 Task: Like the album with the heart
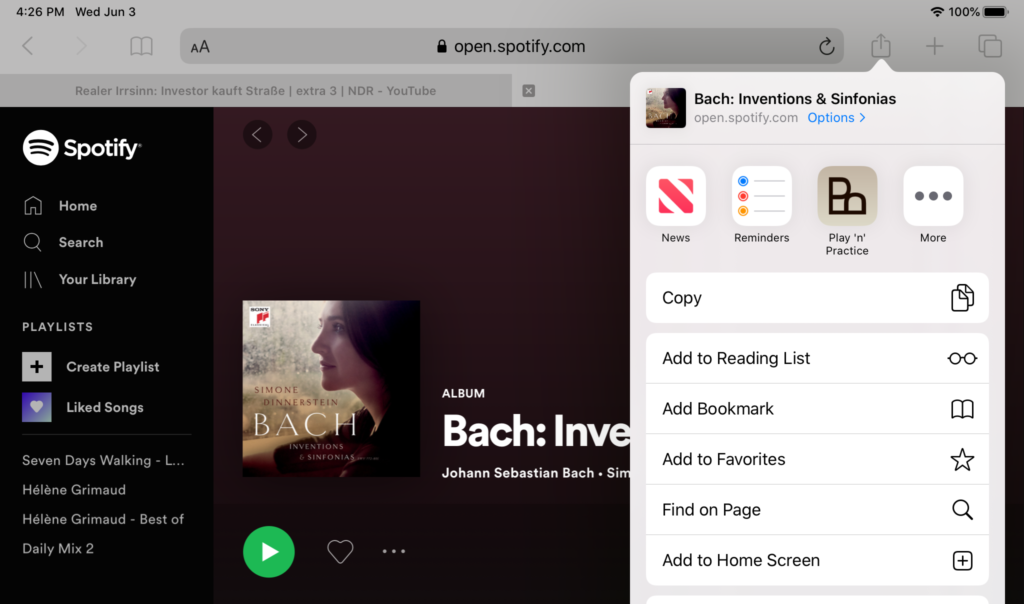340,552
